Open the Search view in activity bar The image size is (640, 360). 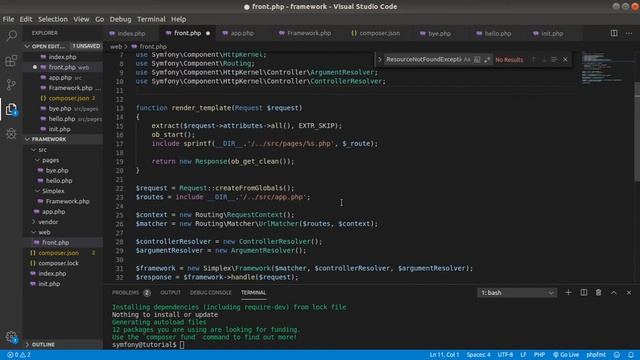coord(11,36)
